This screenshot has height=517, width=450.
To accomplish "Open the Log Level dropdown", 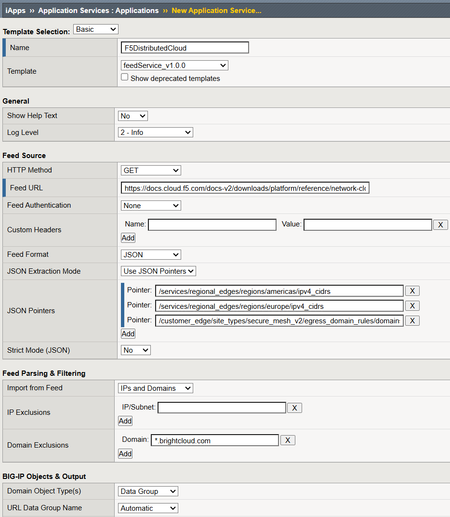I will coord(155,132).
